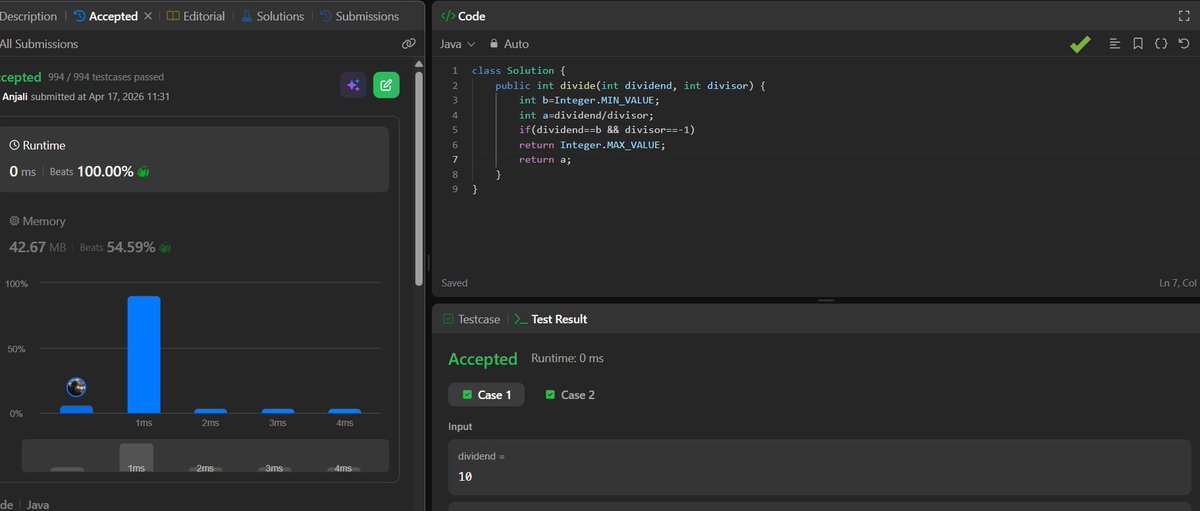Click the 'Saved' status text
The width and height of the screenshot is (1200, 511).
[454, 283]
